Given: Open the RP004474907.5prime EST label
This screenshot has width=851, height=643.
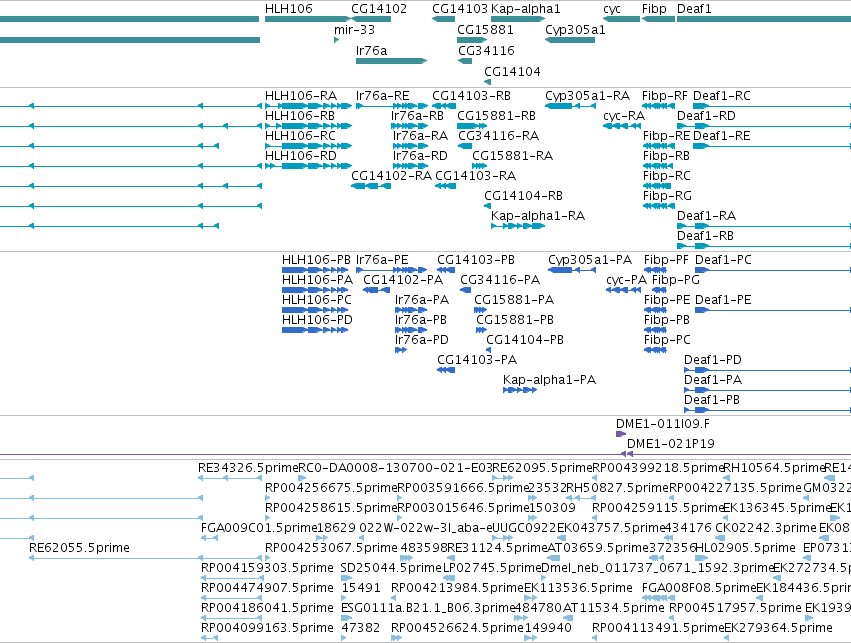Looking at the screenshot, I should (267, 588).
